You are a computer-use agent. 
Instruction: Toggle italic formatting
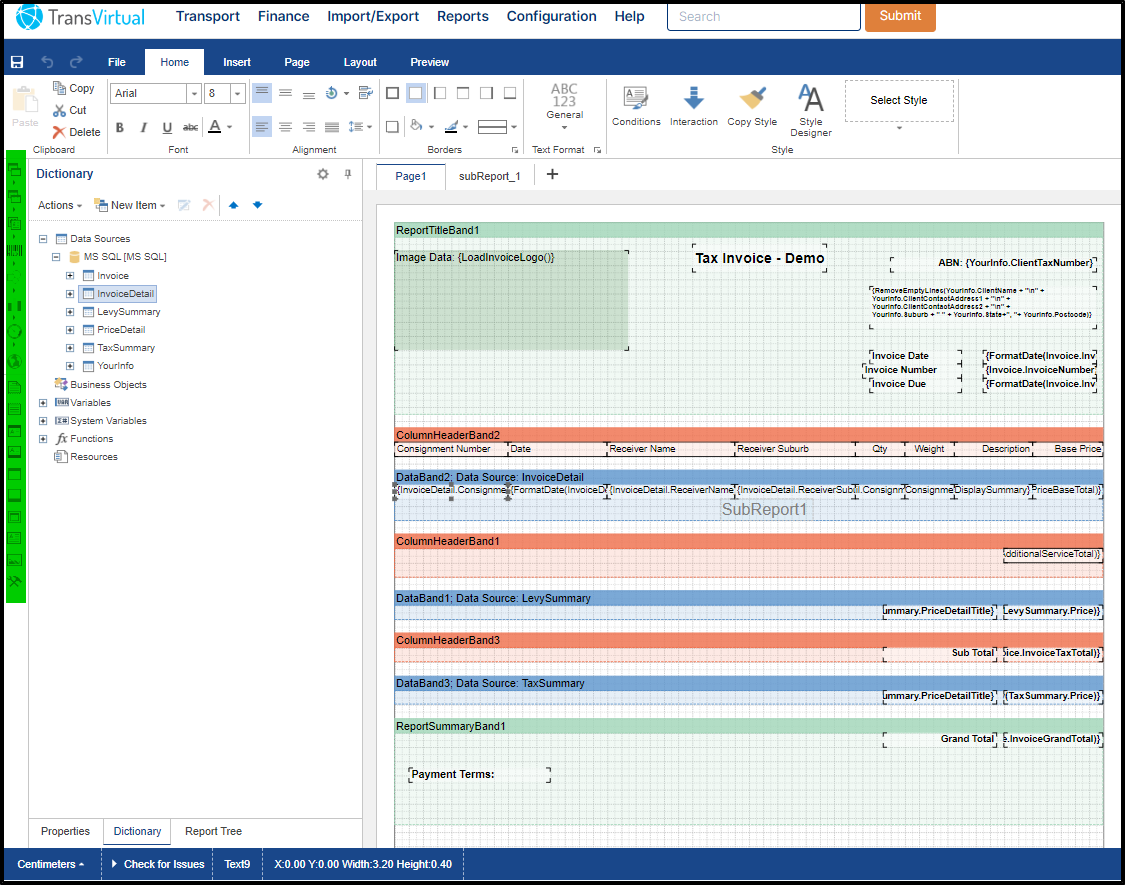click(143, 127)
